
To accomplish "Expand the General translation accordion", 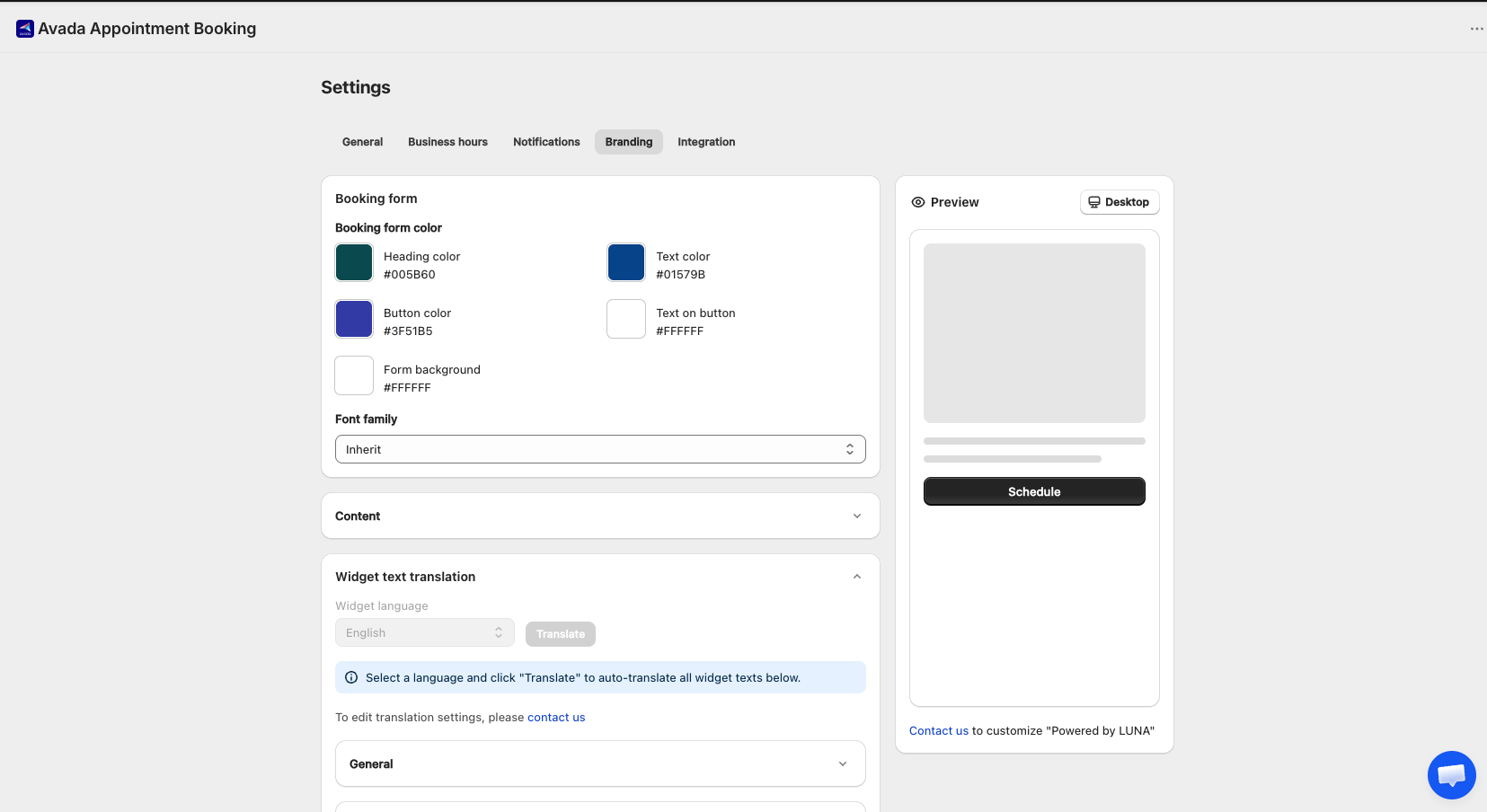I will 600,763.
